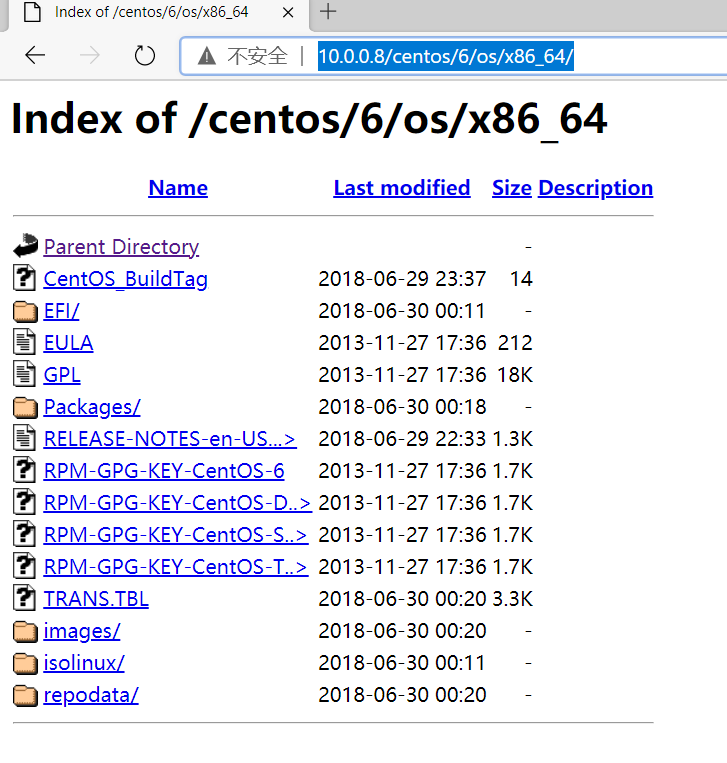
Task: Click the browser back arrow button
Action: (35, 56)
